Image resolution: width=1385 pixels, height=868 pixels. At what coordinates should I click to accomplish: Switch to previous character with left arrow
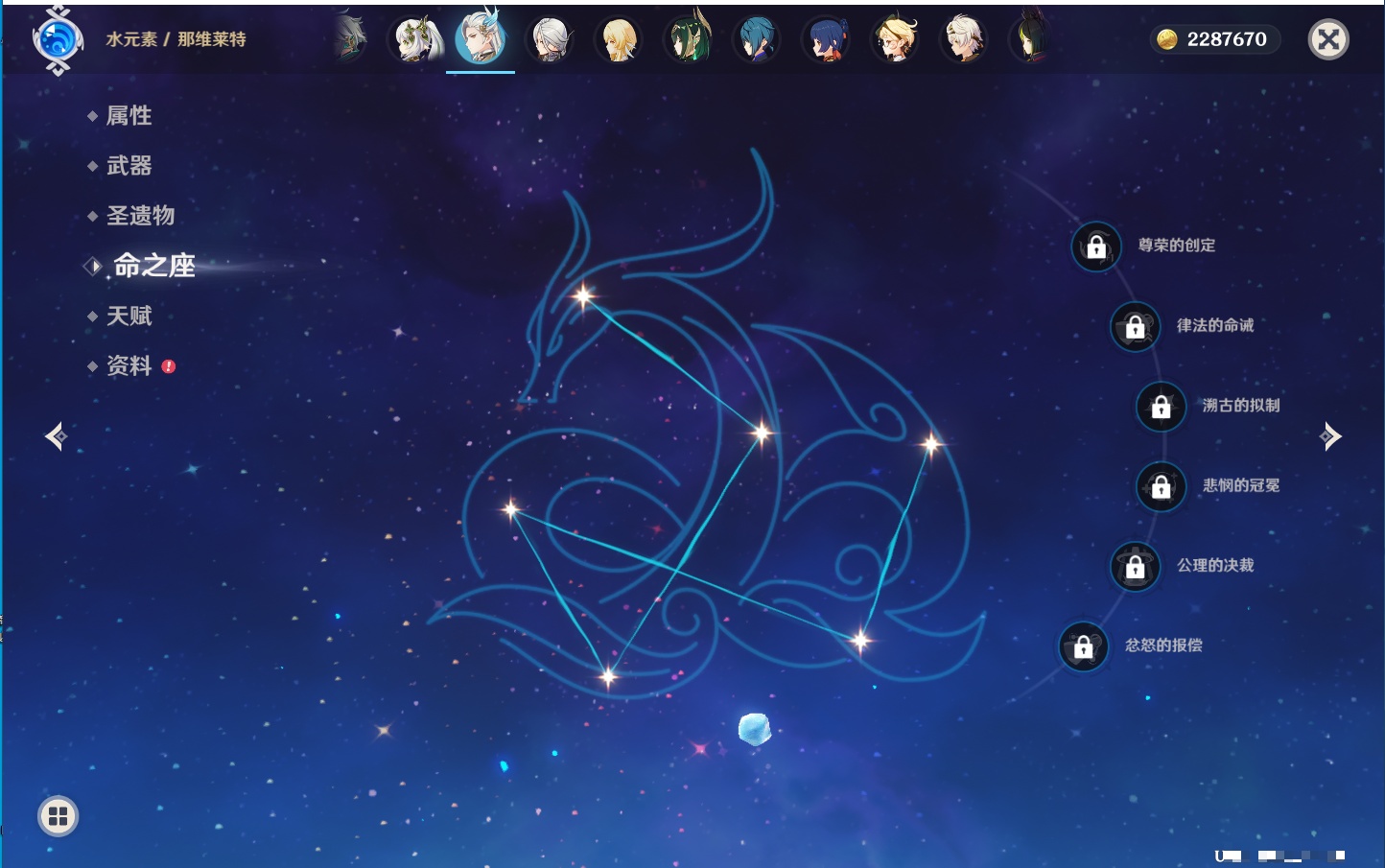pos(57,436)
